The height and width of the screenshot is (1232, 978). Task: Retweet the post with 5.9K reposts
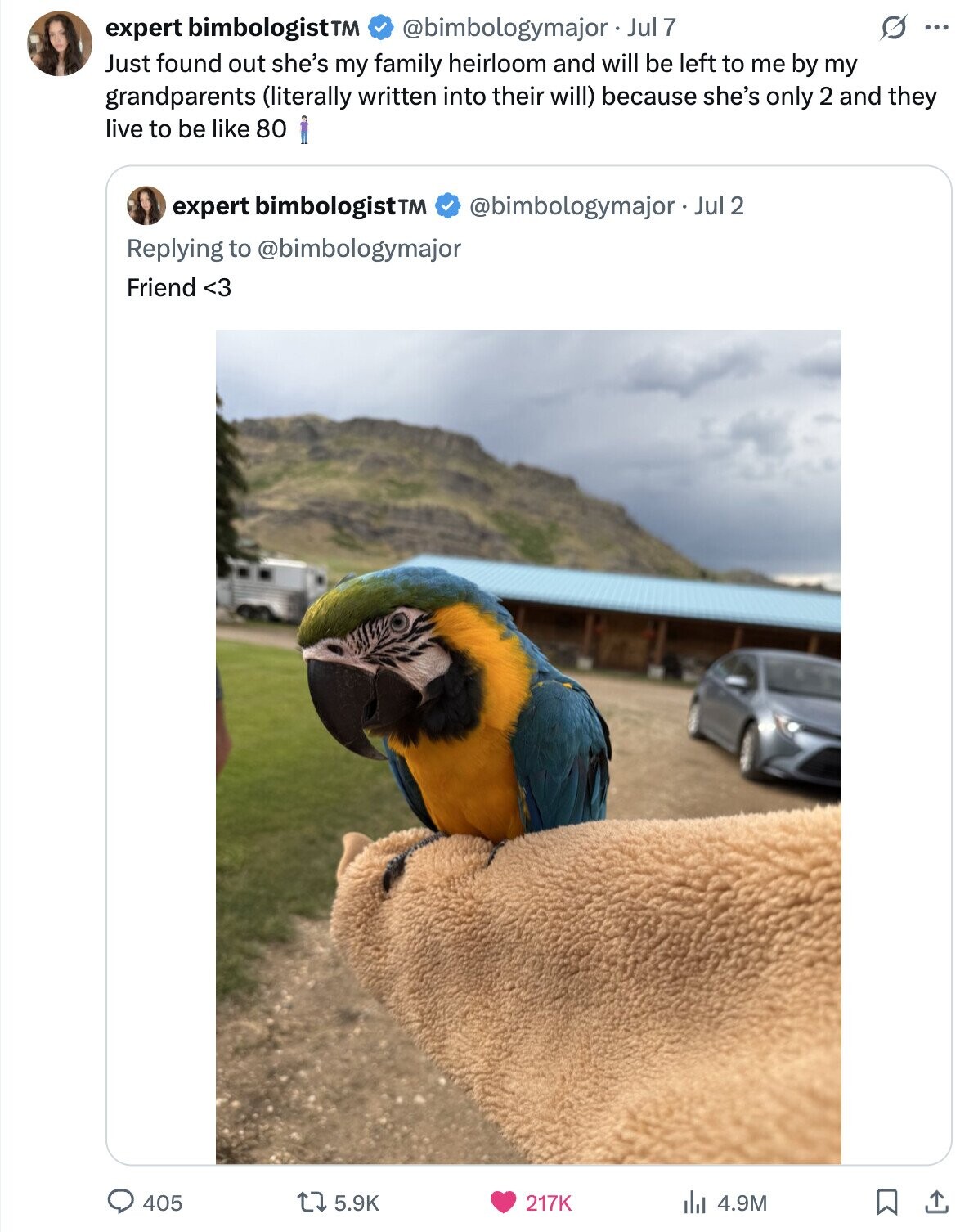coord(313,1202)
